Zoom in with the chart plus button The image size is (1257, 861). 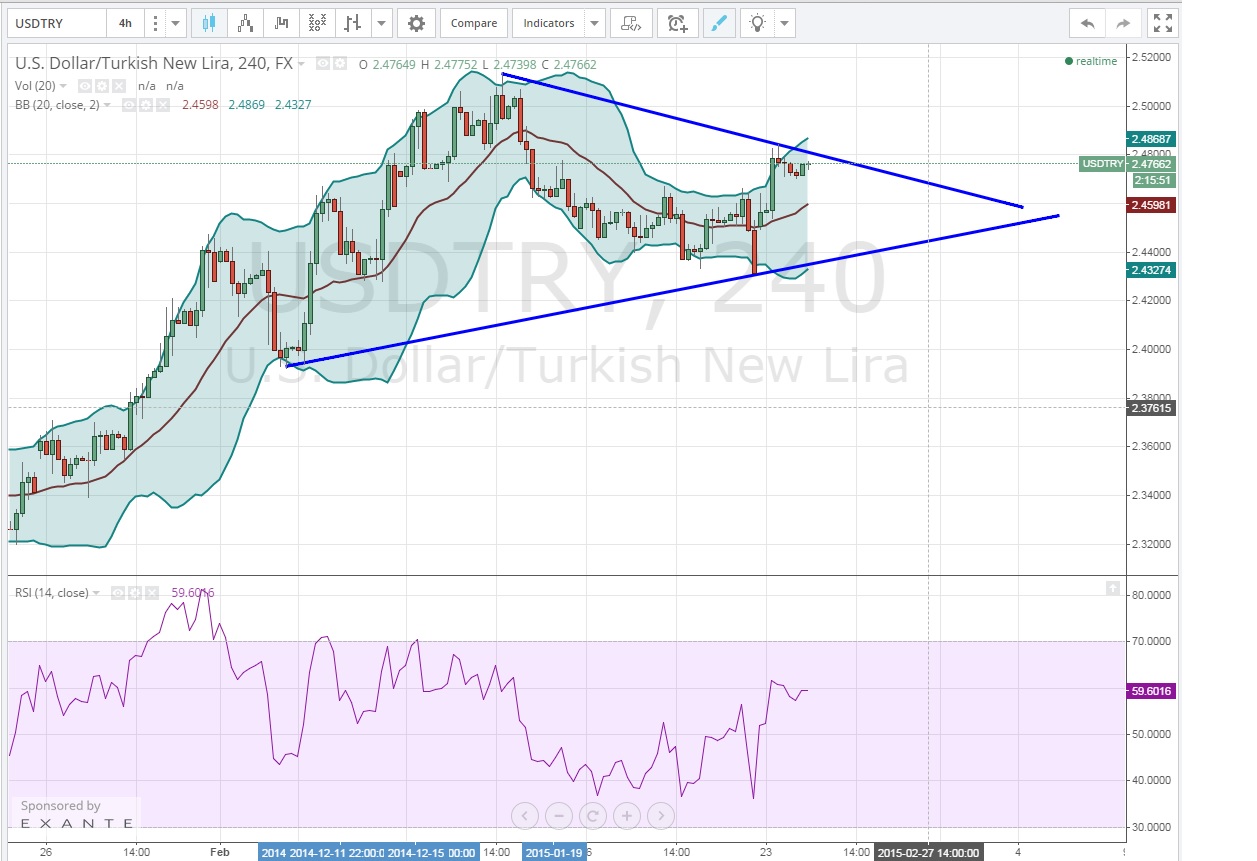626,816
